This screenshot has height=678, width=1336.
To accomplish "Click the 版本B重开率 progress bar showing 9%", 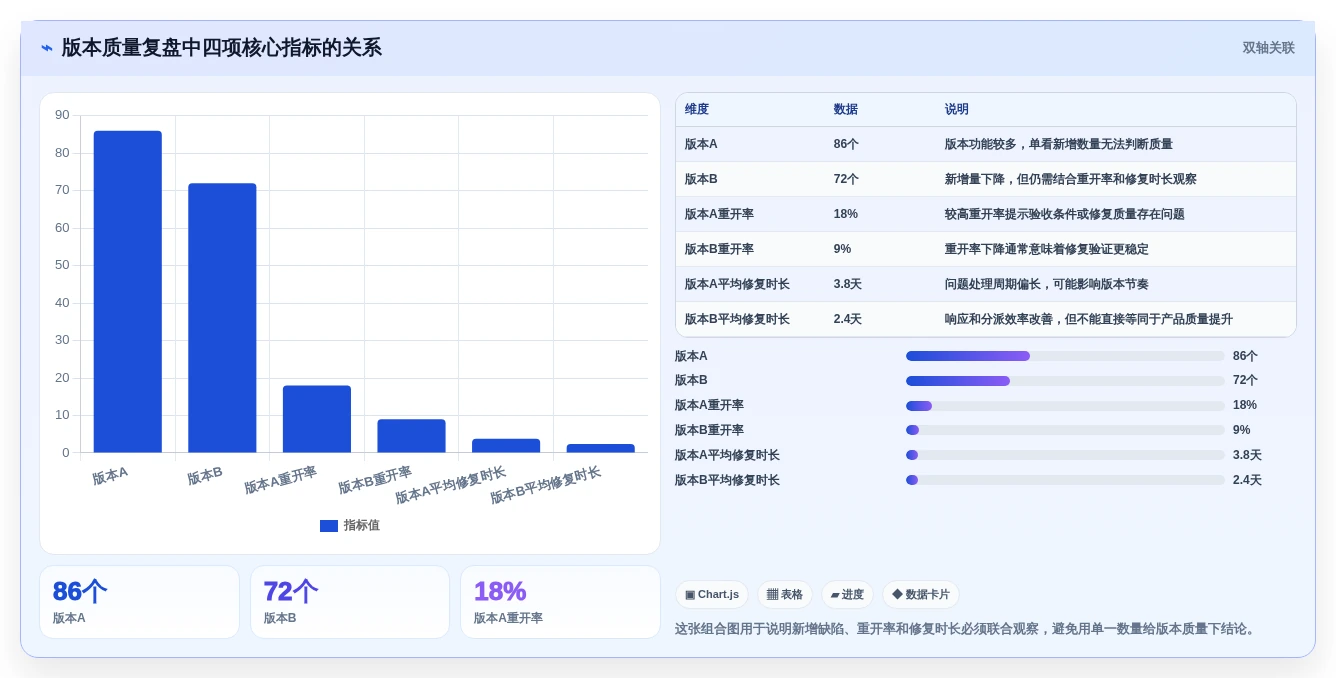I will 1065,430.
